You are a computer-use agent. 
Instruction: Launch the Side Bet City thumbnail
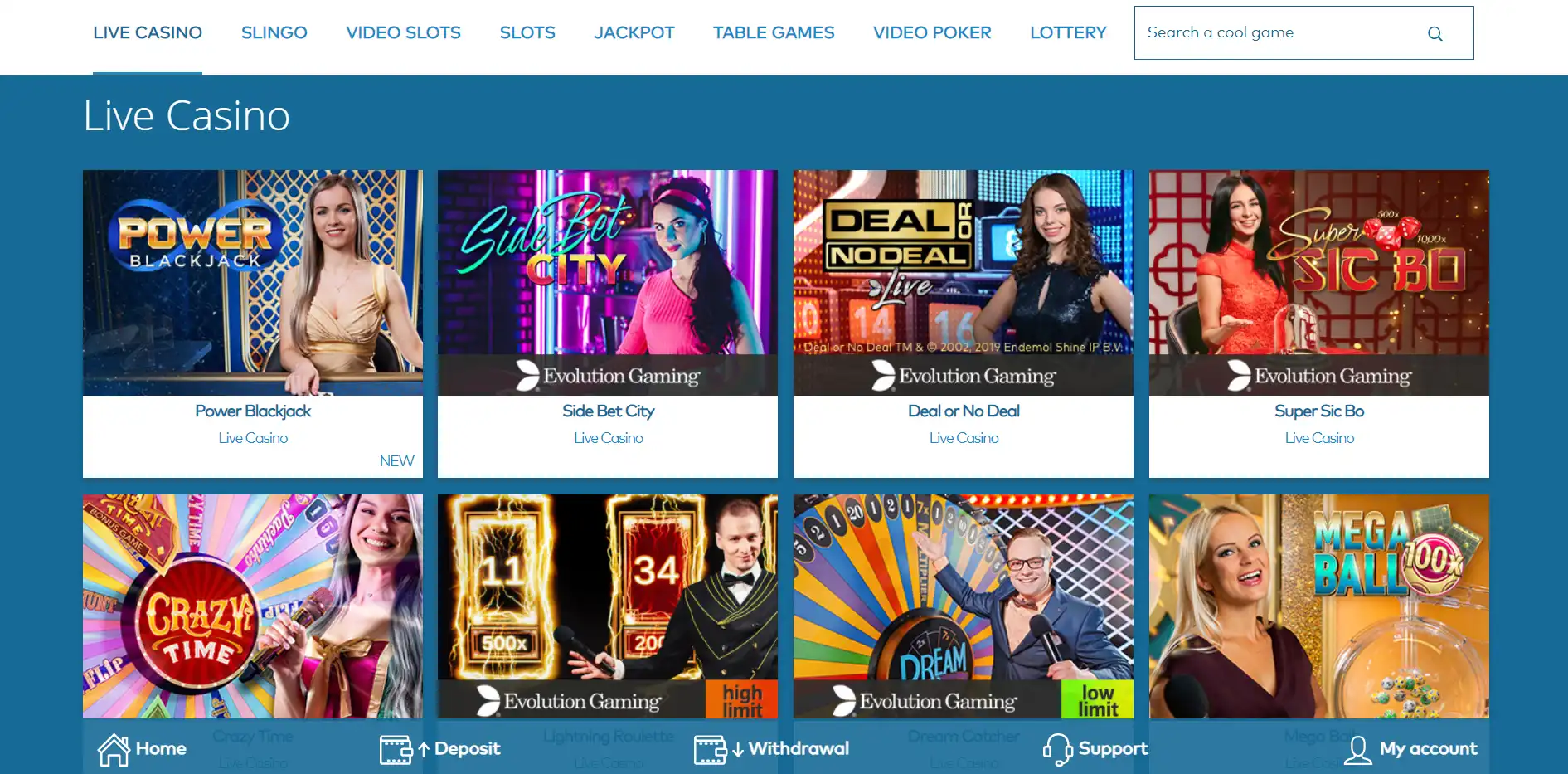pyautogui.click(x=608, y=283)
